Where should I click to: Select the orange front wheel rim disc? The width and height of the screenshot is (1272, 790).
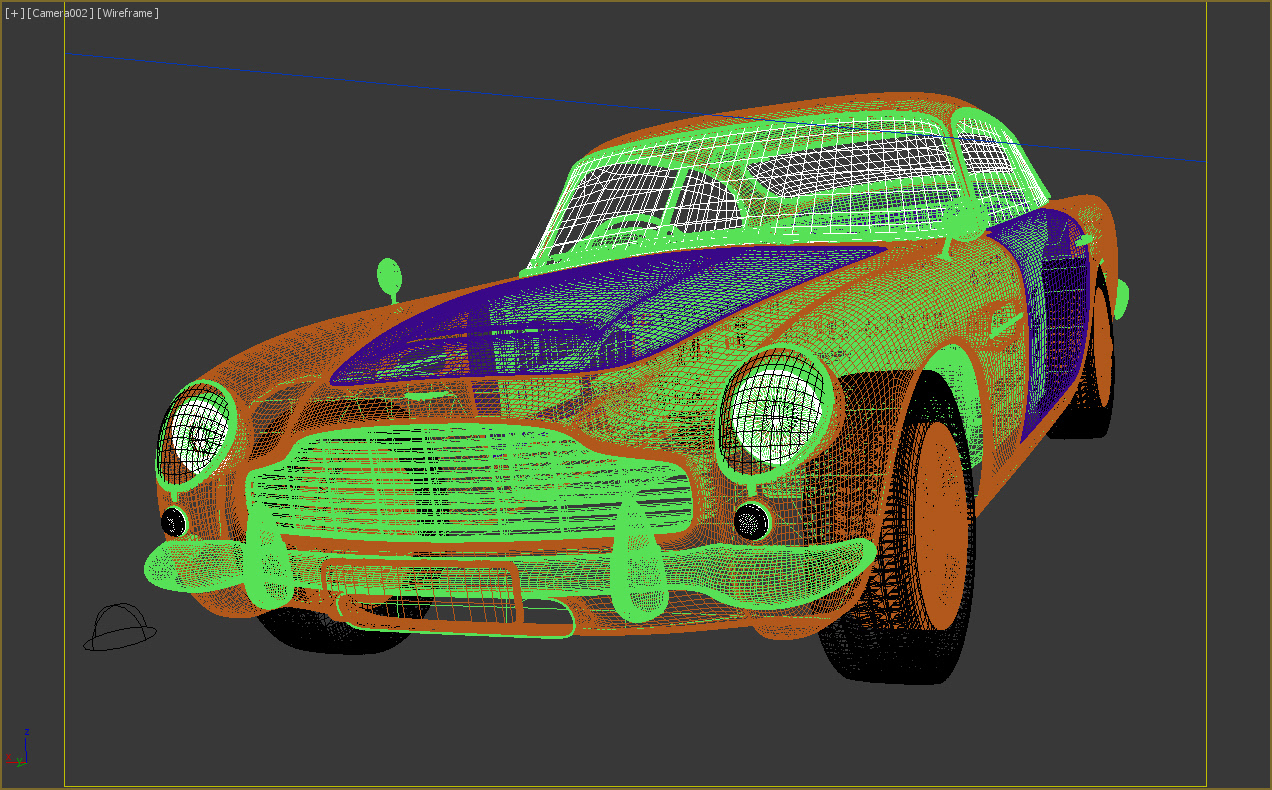coord(940,525)
